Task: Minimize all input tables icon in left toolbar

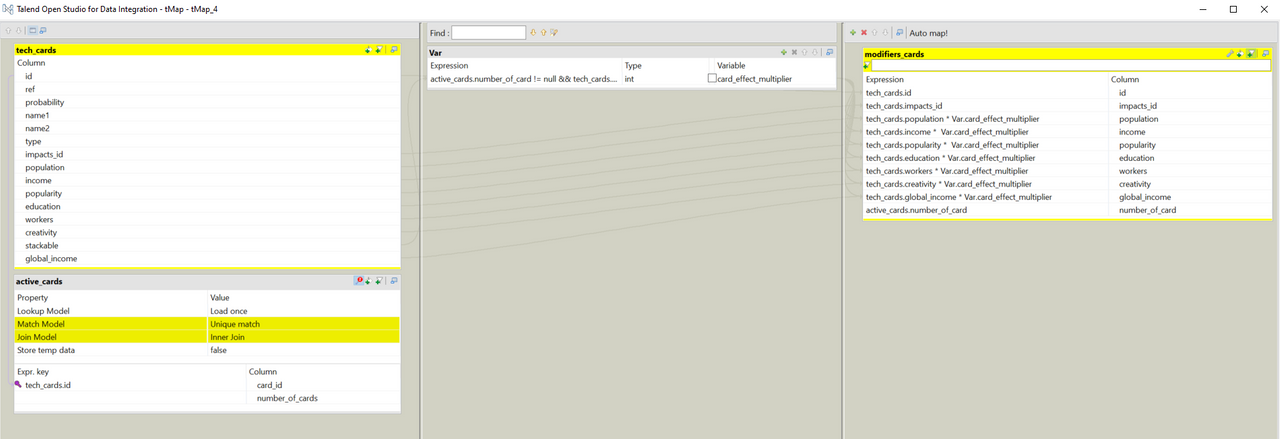Action: click(43, 30)
